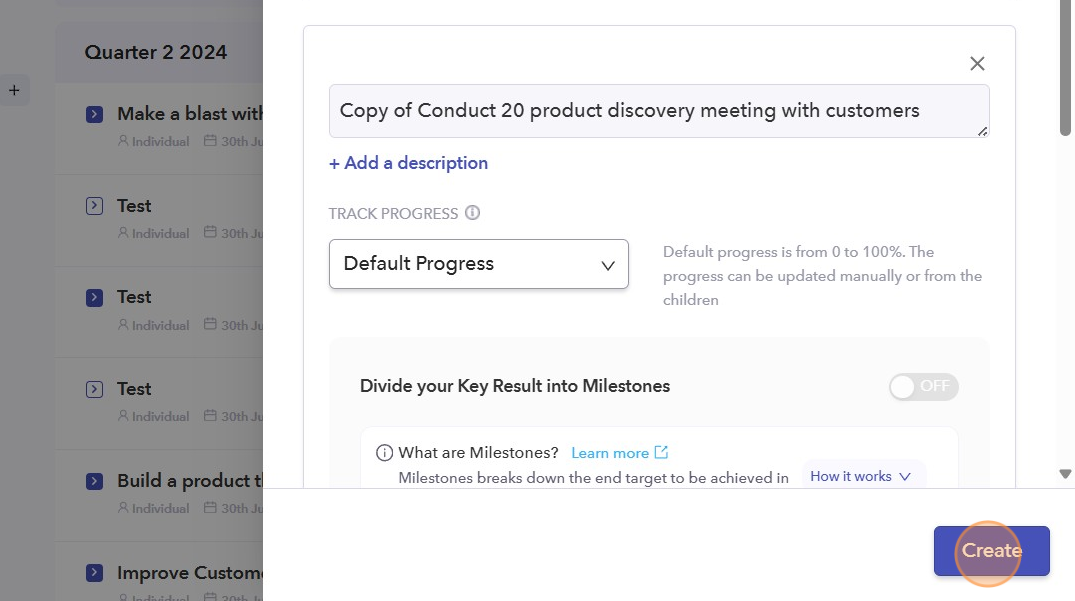Close the key result dialog with X
The image size is (1075, 601).
tap(977, 64)
